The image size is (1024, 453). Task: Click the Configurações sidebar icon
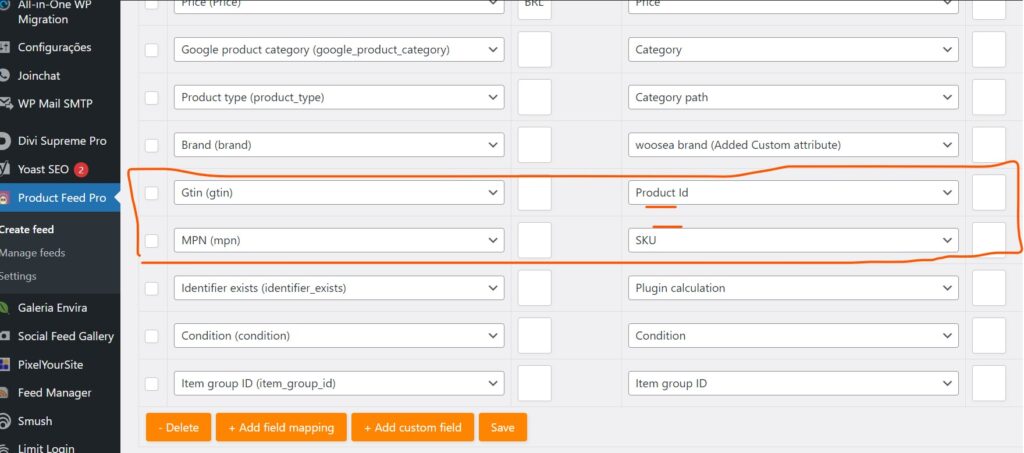pyautogui.click(x=6, y=47)
